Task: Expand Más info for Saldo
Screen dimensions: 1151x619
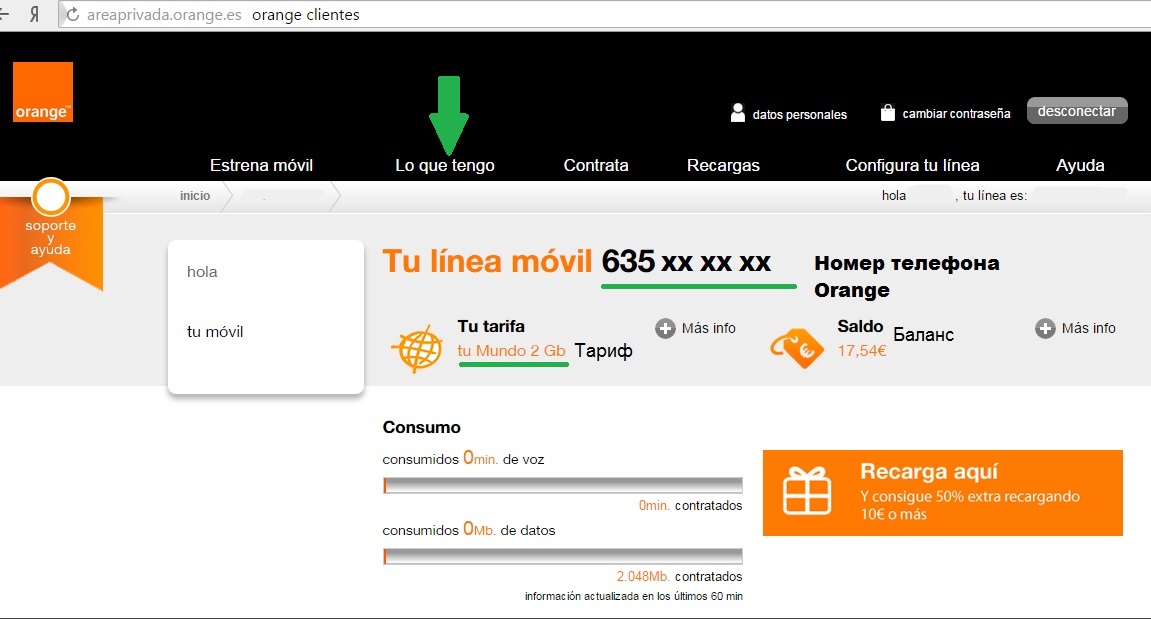Action: pyautogui.click(x=1089, y=328)
